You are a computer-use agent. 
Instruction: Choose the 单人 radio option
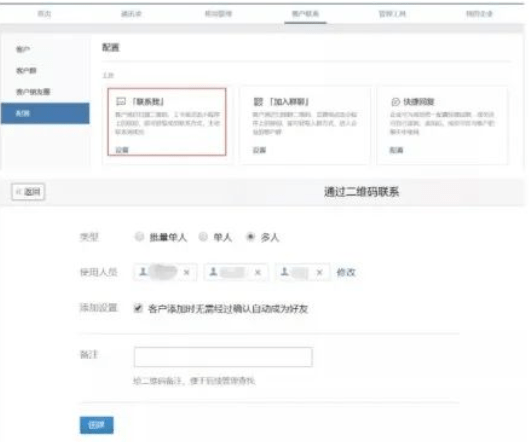click(x=203, y=237)
